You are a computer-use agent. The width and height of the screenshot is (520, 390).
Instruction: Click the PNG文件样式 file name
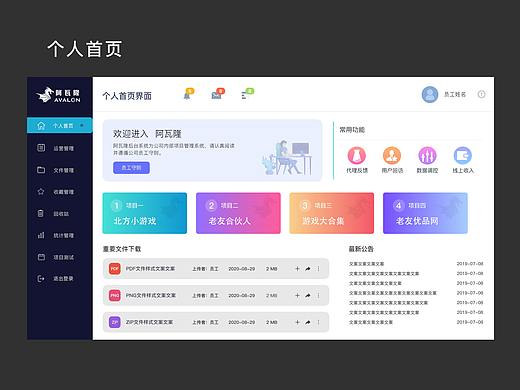[151, 295]
